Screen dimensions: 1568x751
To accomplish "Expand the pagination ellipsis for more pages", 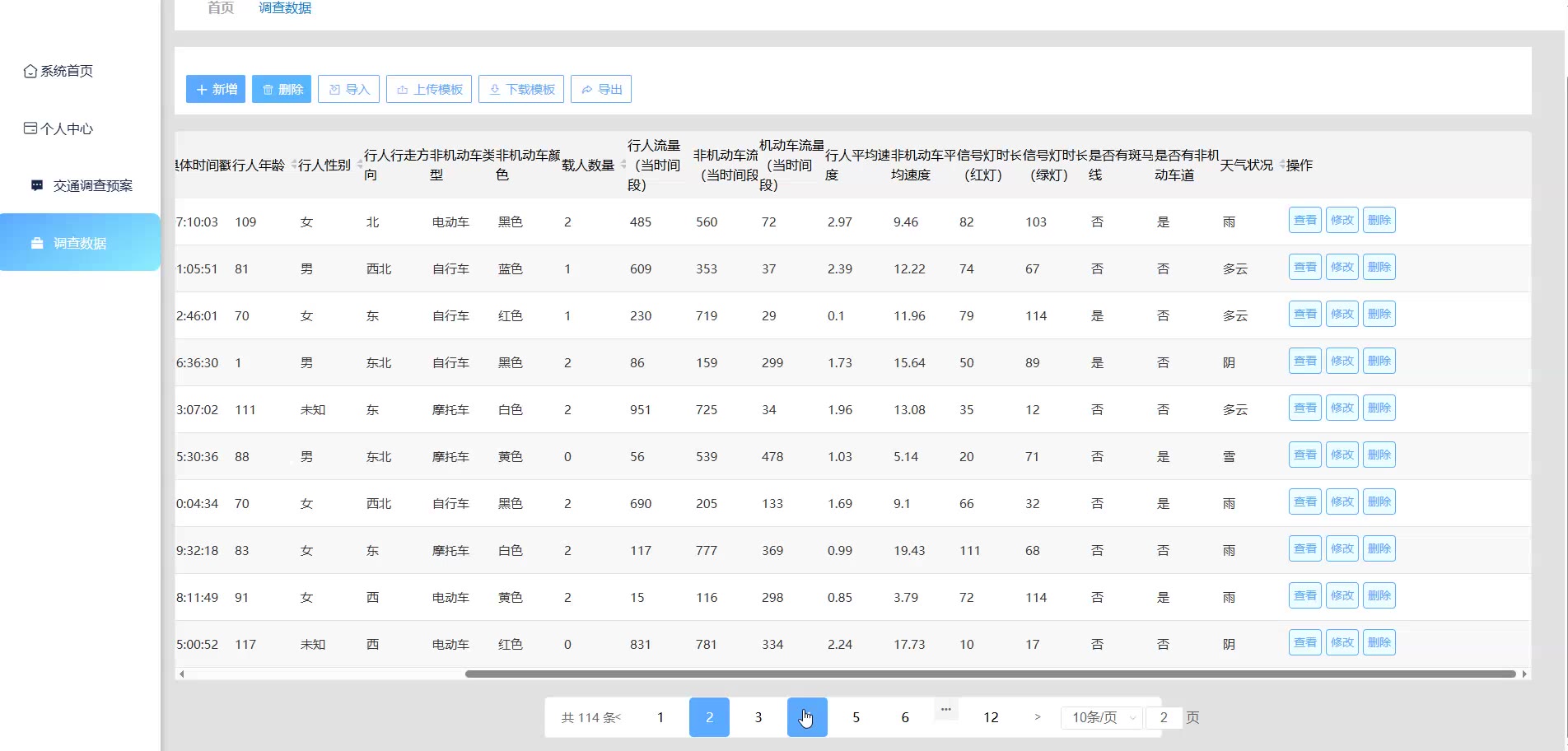I will (x=945, y=709).
